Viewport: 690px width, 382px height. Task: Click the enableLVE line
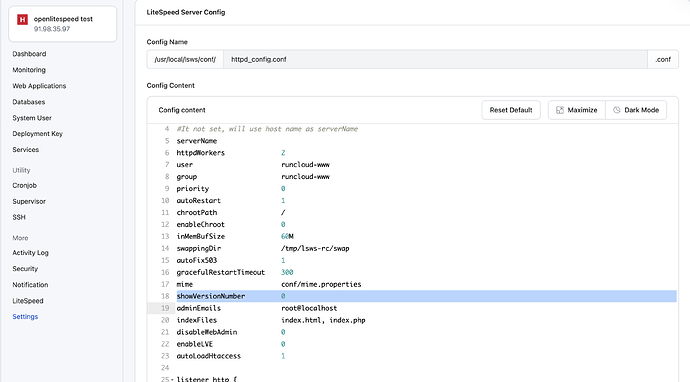426,344
